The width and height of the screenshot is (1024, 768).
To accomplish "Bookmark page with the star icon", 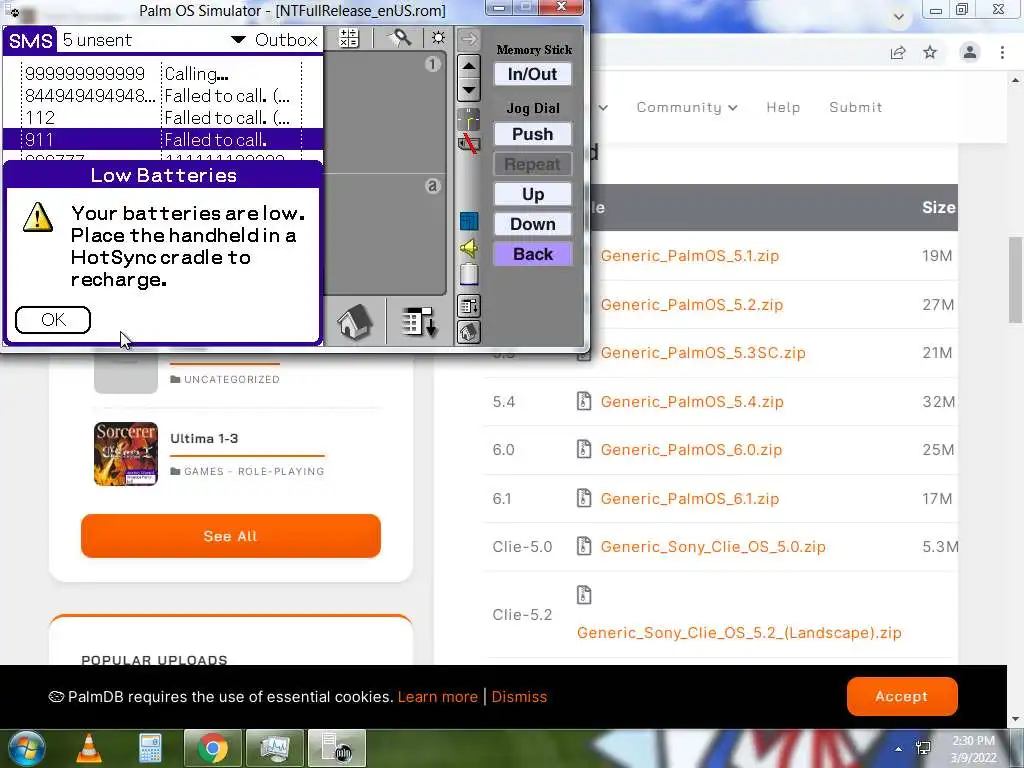I will [930, 52].
